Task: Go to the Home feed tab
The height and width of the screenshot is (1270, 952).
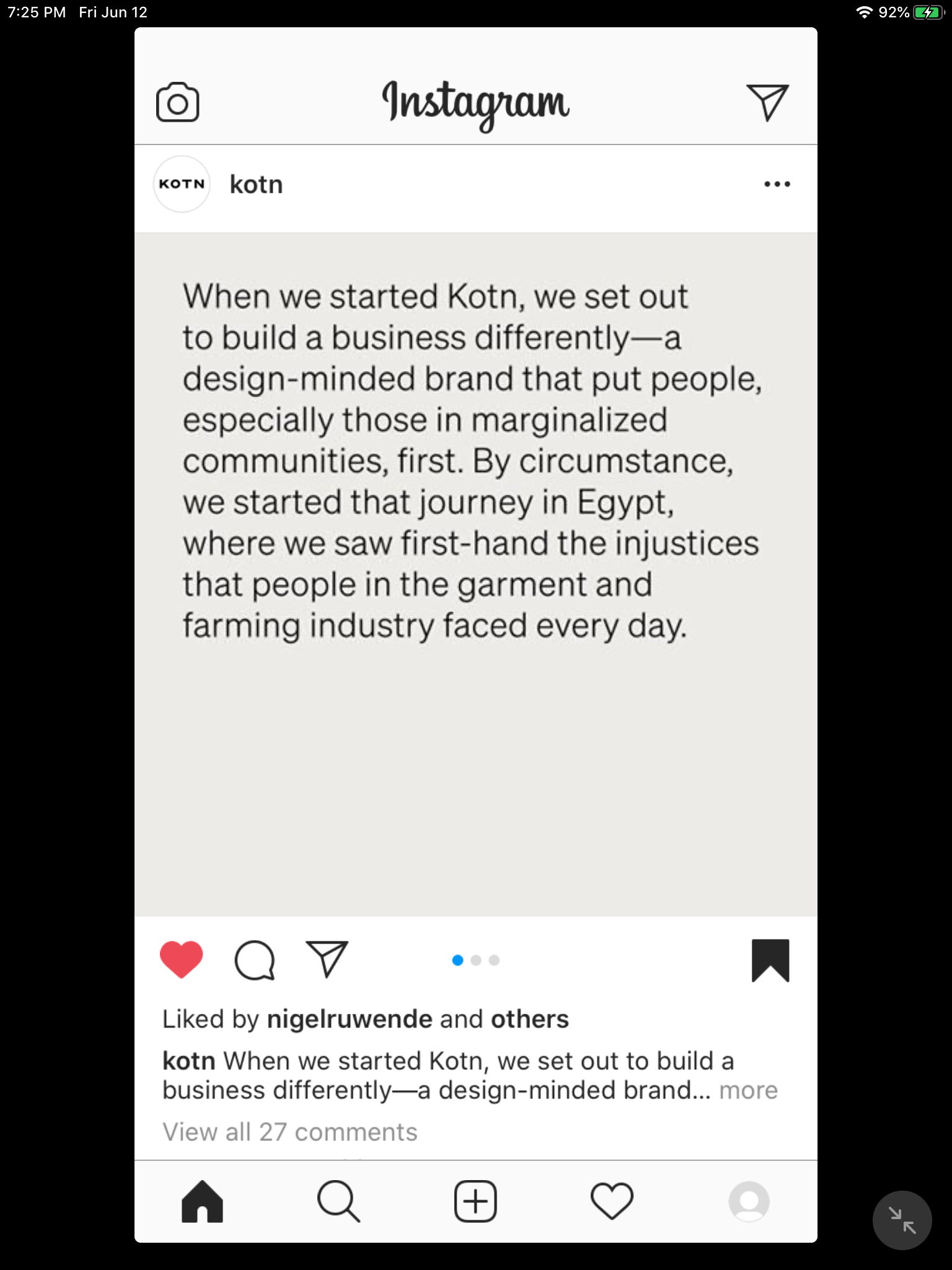Action: 202,1201
